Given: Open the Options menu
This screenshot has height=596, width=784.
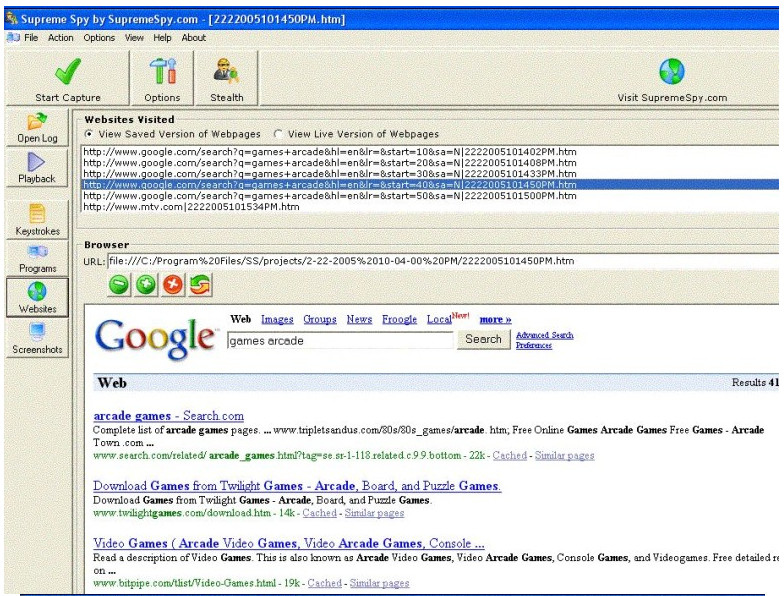Looking at the screenshot, I should (99, 38).
